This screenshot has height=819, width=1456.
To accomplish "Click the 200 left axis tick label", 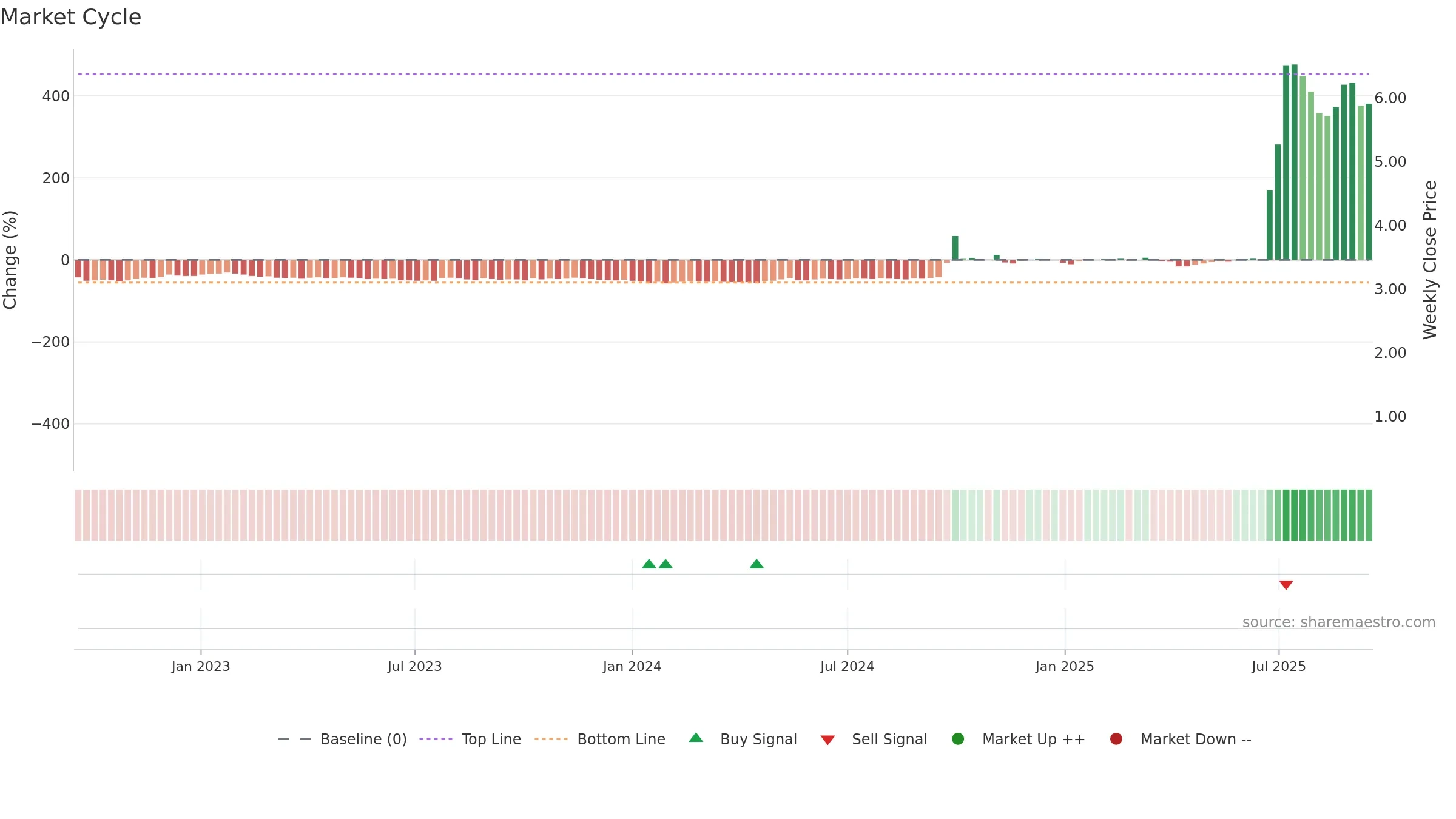I will (x=56, y=178).
